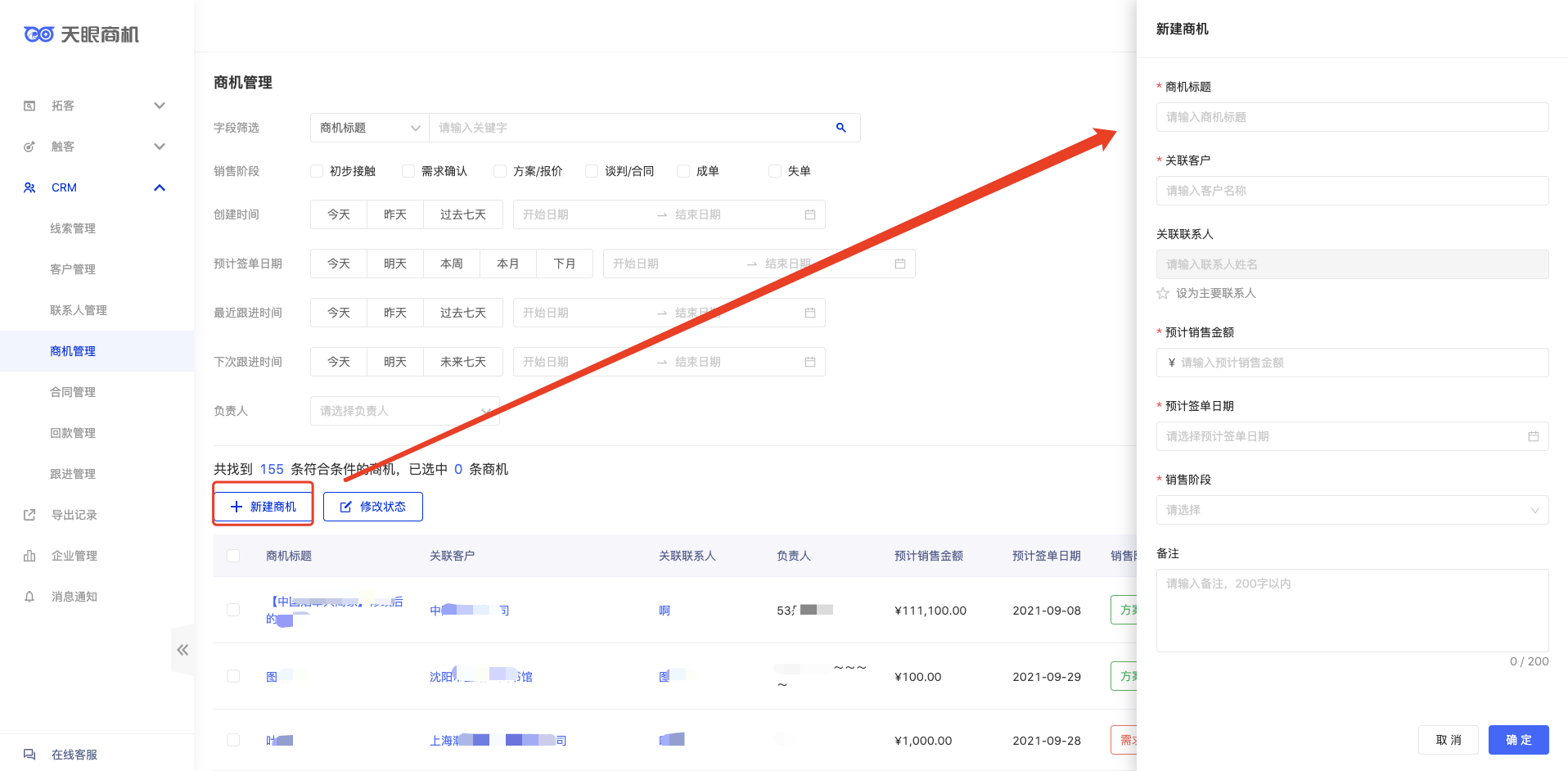
Task: Check the 初步接触 stage checkbox
Action: tap(317, 171)
